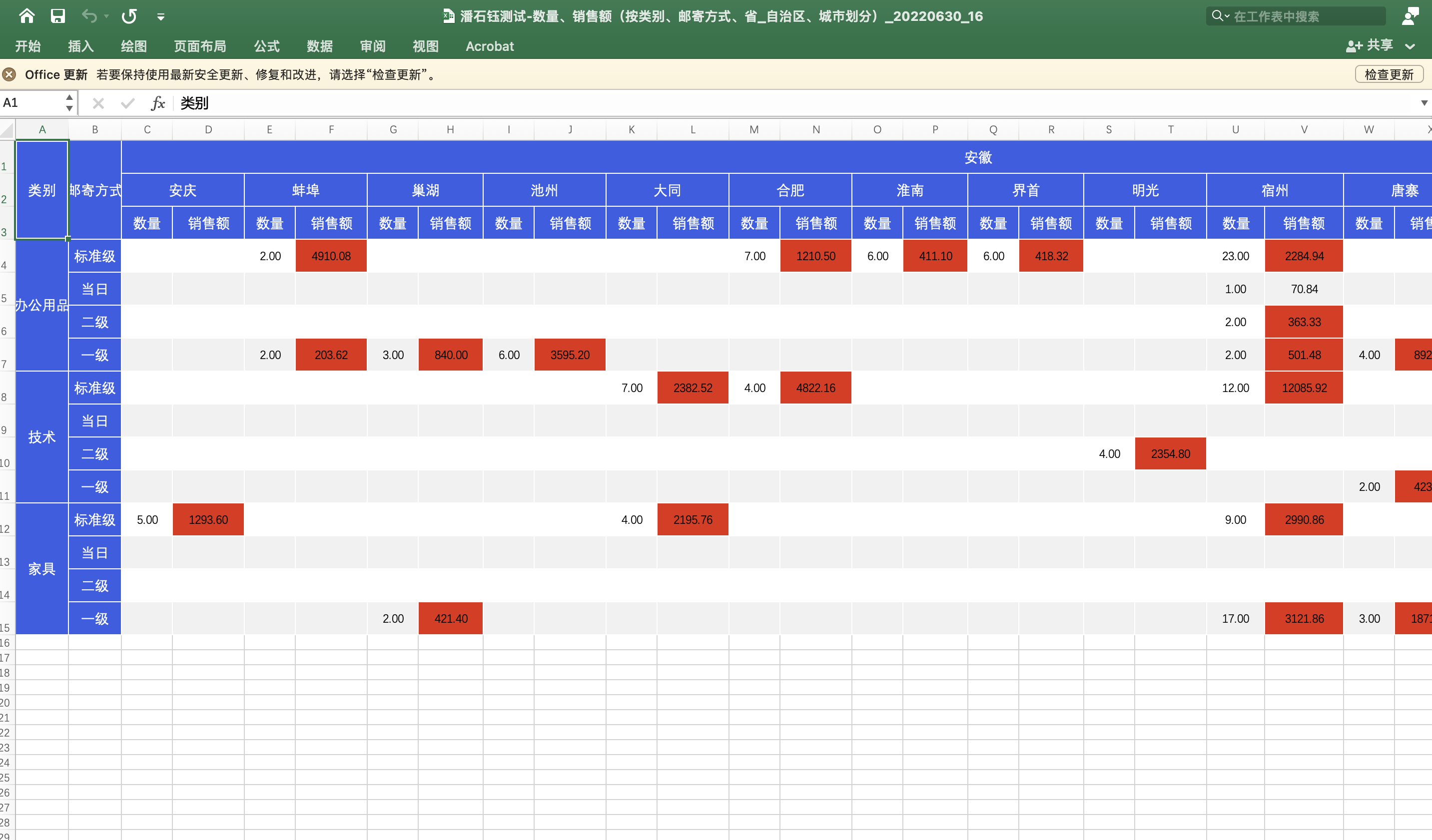Dismiss the Office 更新 notification via its X toggle

[8, 74]
